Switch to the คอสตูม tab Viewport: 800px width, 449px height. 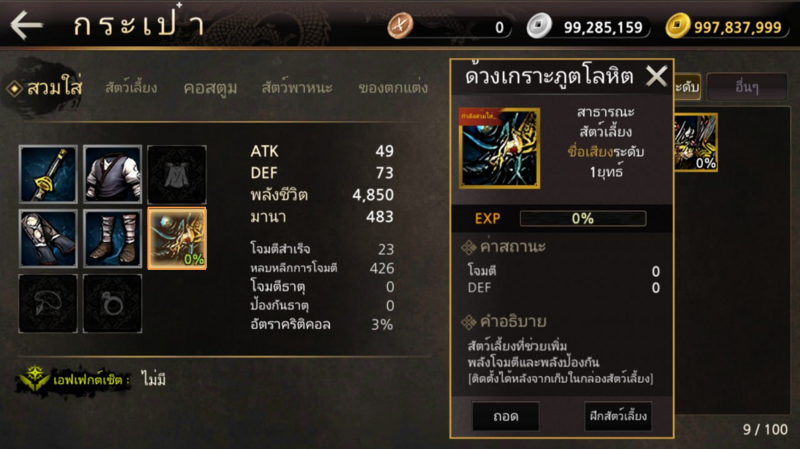click(x=210, y=88)
